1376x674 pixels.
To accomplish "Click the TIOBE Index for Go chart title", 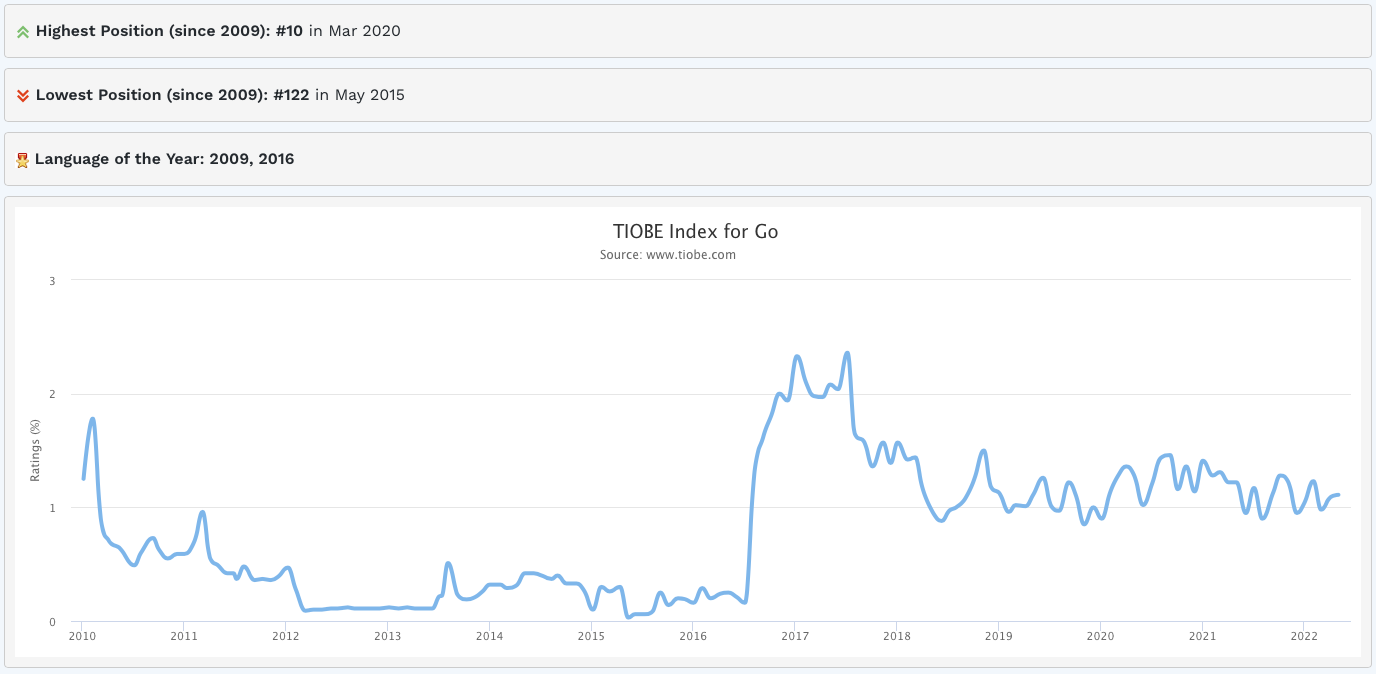I will (x=696, y=232).
